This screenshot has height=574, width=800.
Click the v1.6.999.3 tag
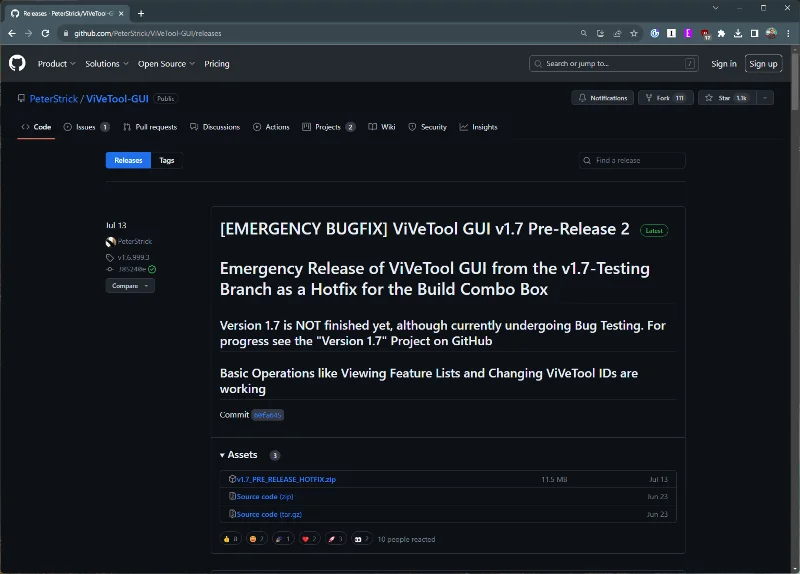coord(133,257)
